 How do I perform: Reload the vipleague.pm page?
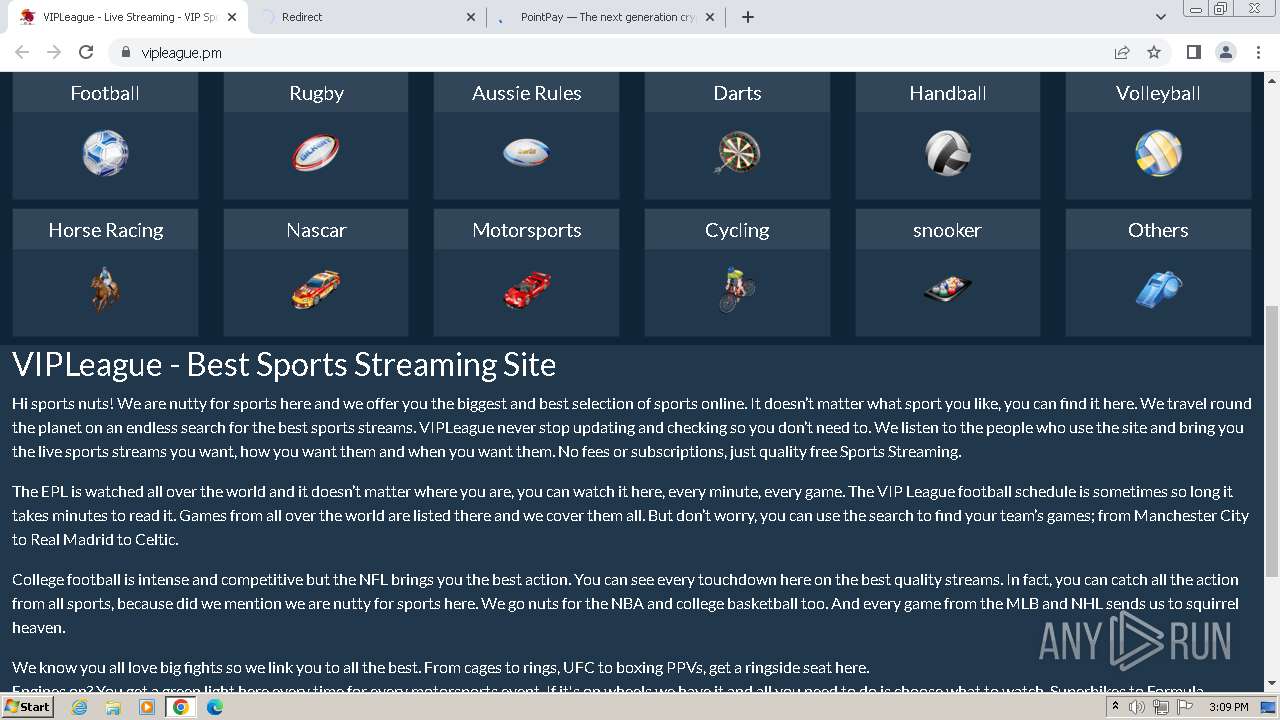[x=86, y=53]
